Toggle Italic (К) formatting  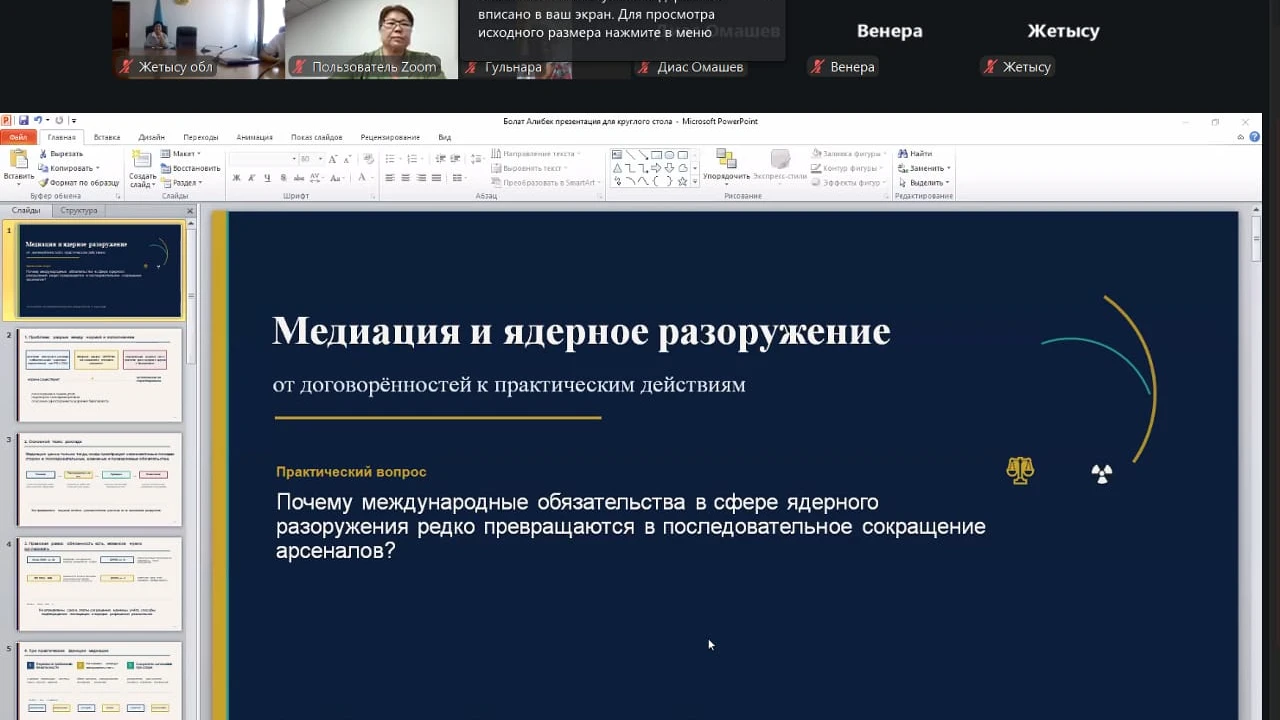coord(251,178)
